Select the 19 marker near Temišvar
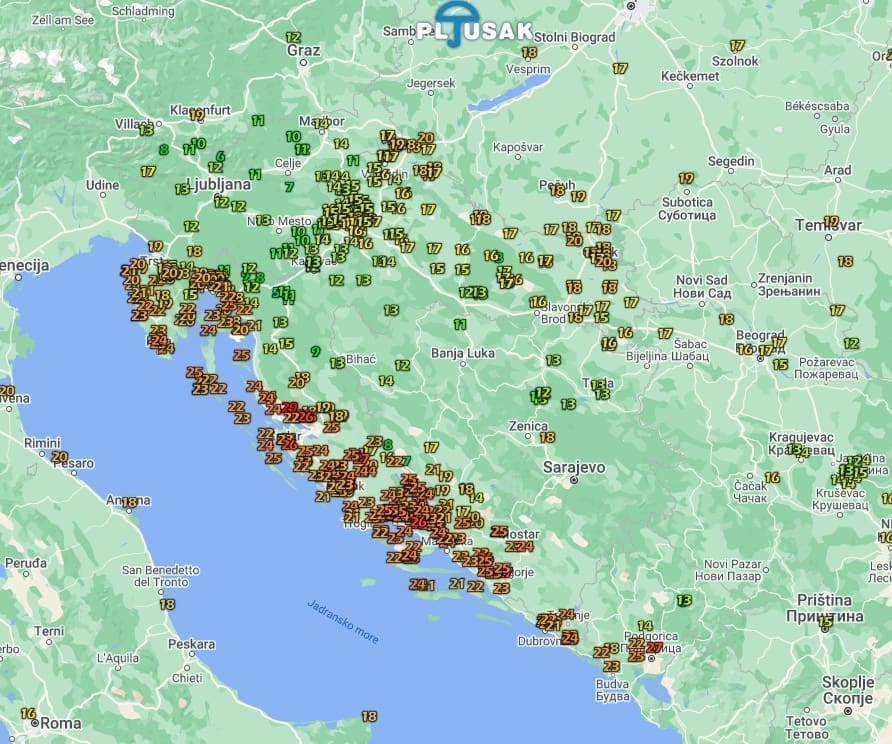Viewport: 892px width, 744px height. coord(830,221)
